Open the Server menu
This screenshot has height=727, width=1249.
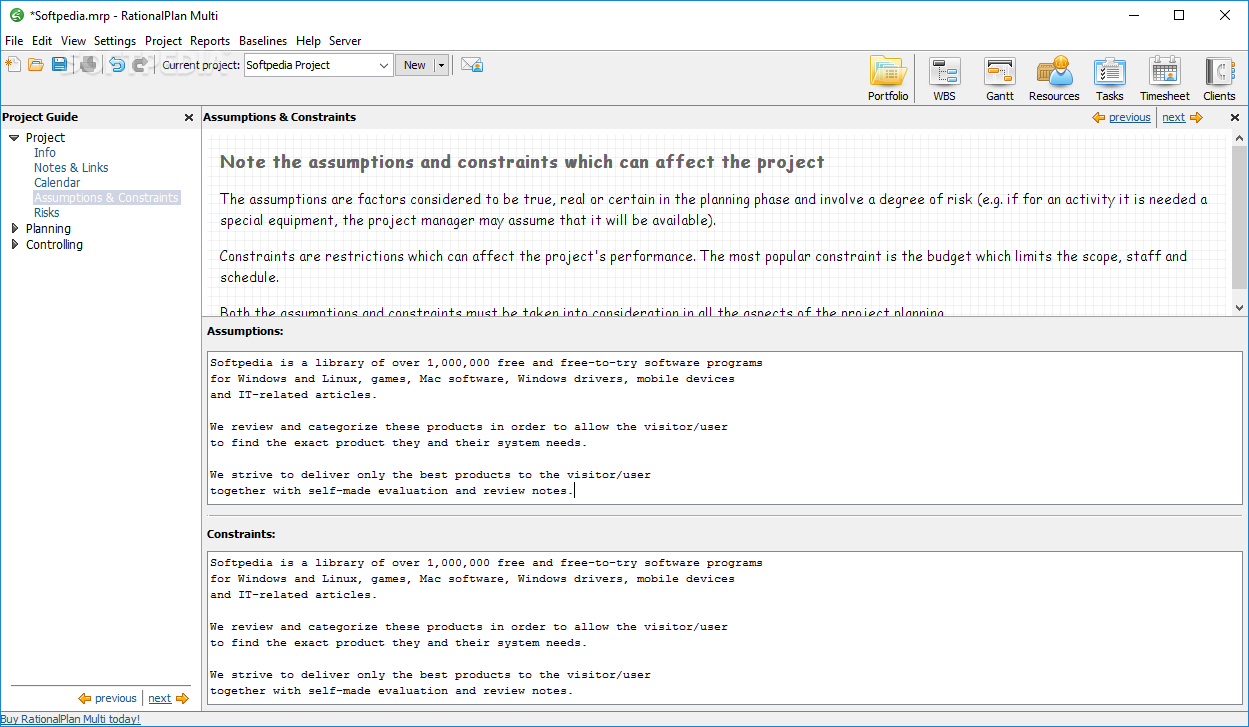345,41
